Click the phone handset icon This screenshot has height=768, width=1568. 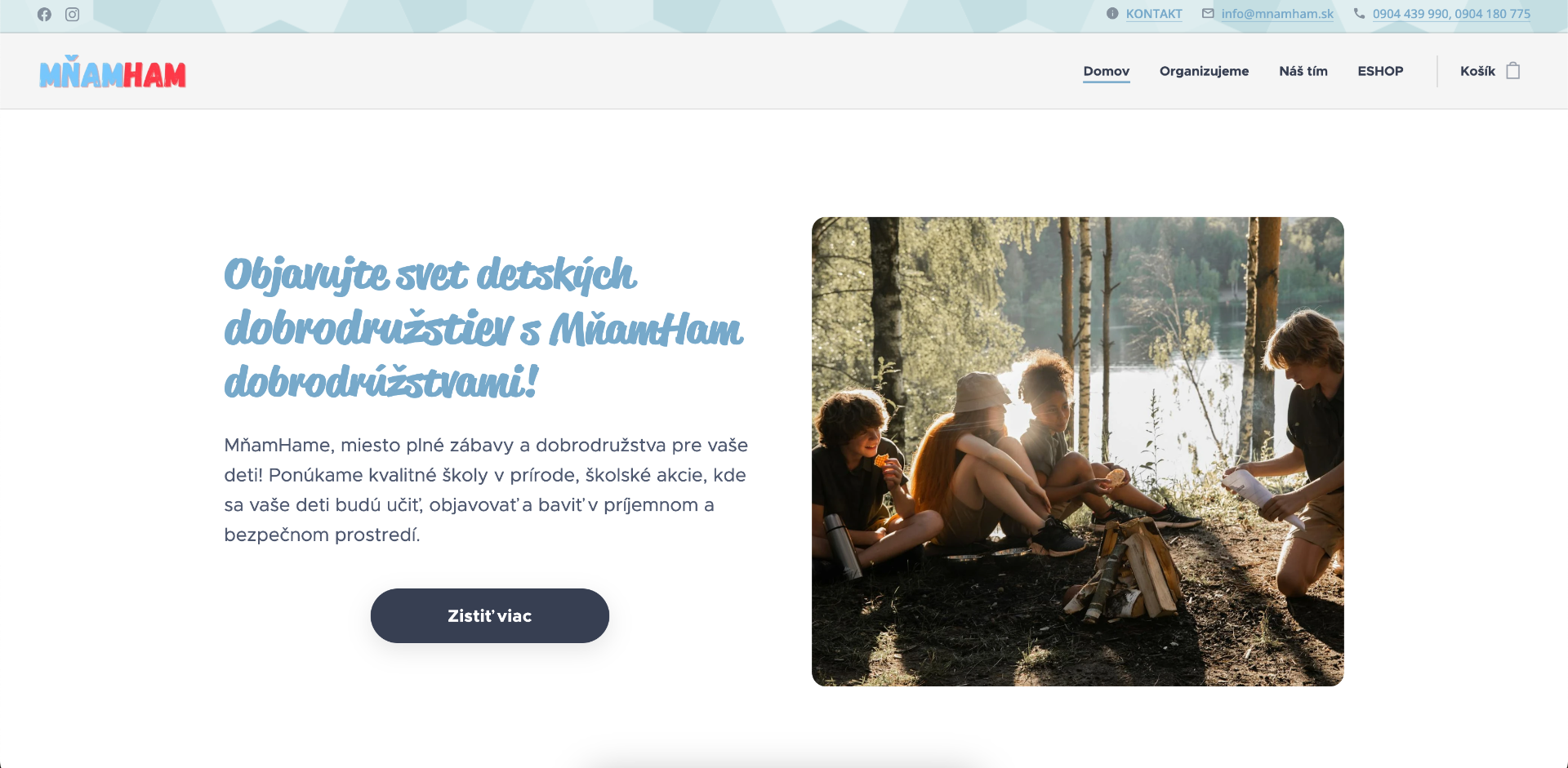pos(1359,13)
